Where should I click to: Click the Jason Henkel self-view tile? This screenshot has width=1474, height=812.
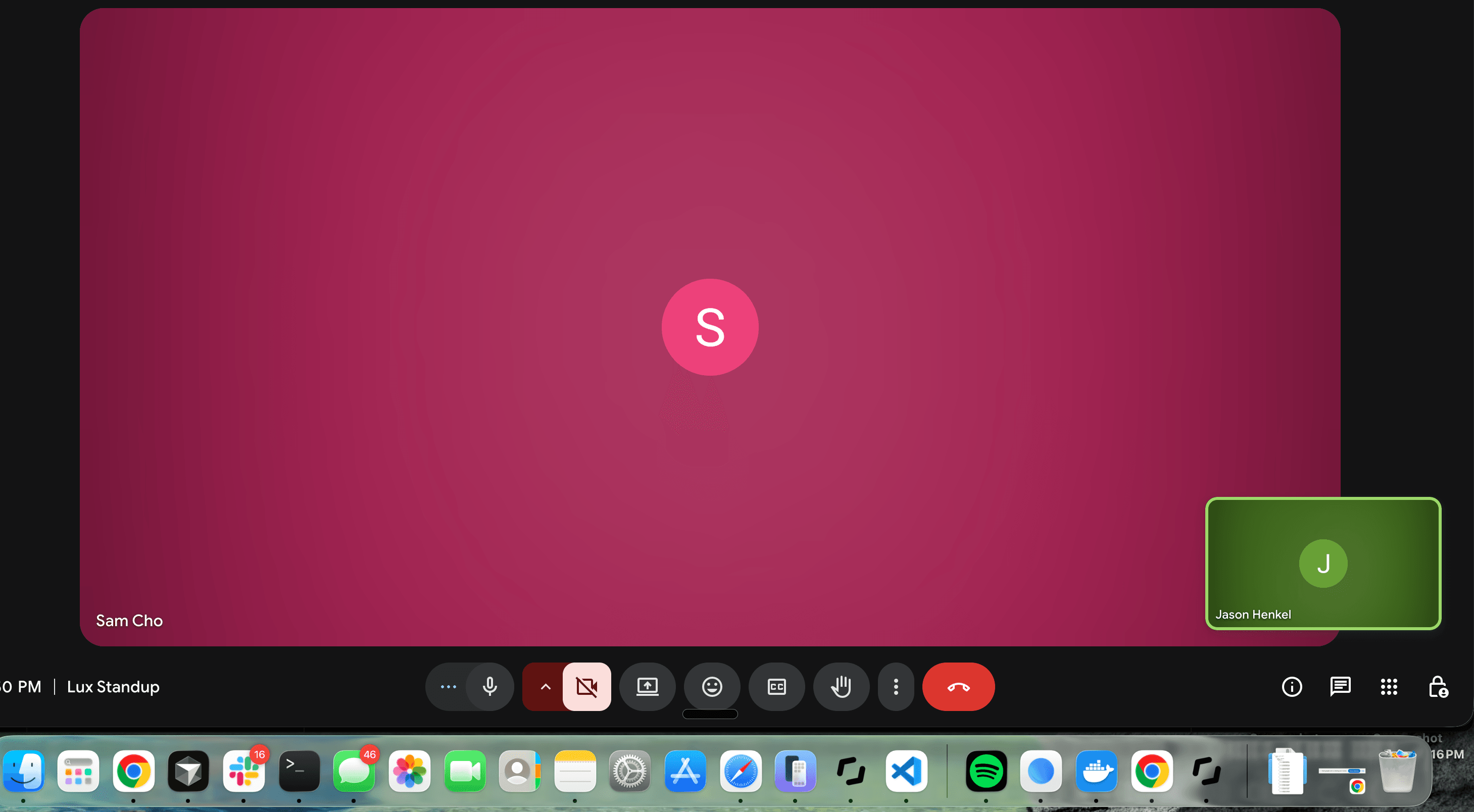(1322, 563)
